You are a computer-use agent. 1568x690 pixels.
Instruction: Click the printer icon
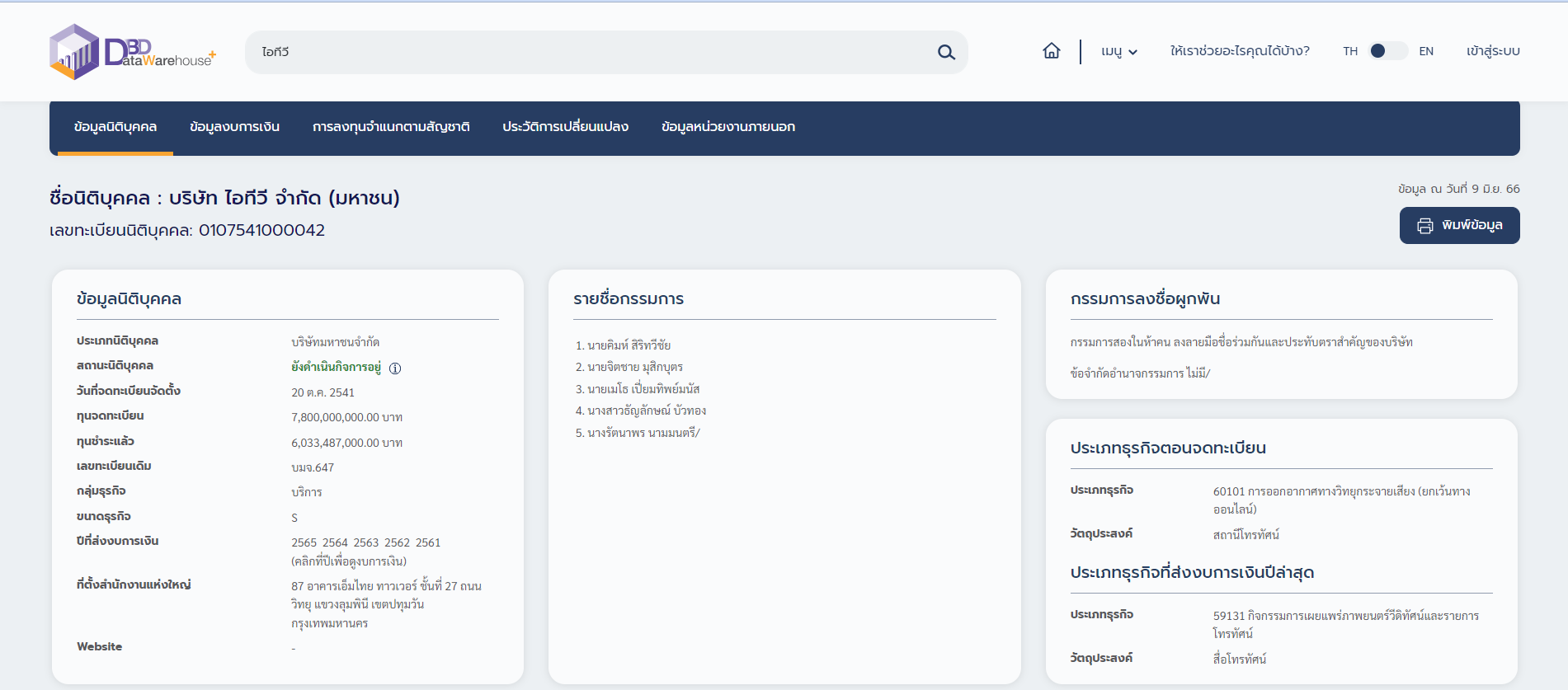[x=1424, y=226]
